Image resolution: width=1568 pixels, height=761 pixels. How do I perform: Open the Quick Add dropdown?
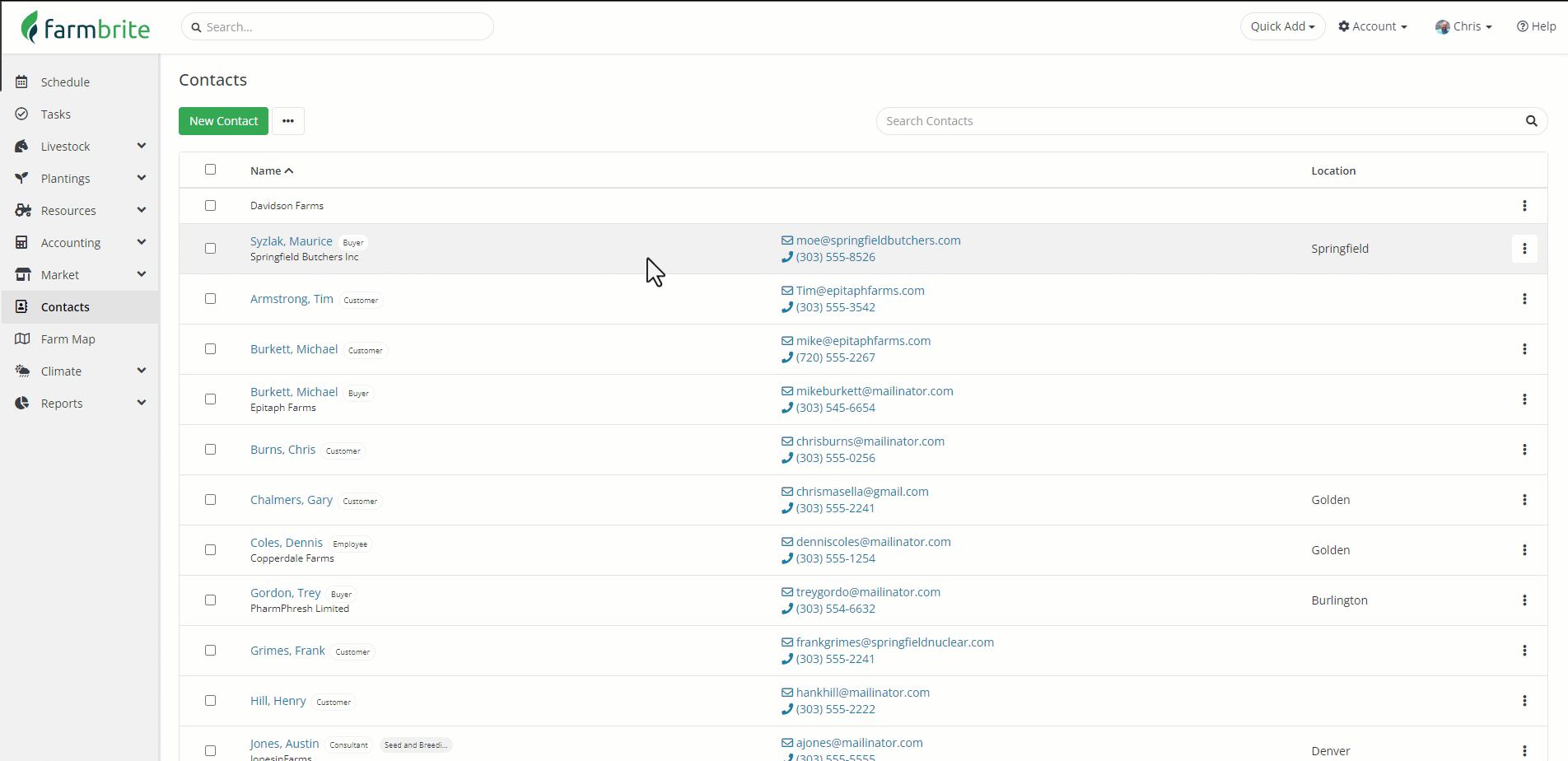[x=1282, y=26]
